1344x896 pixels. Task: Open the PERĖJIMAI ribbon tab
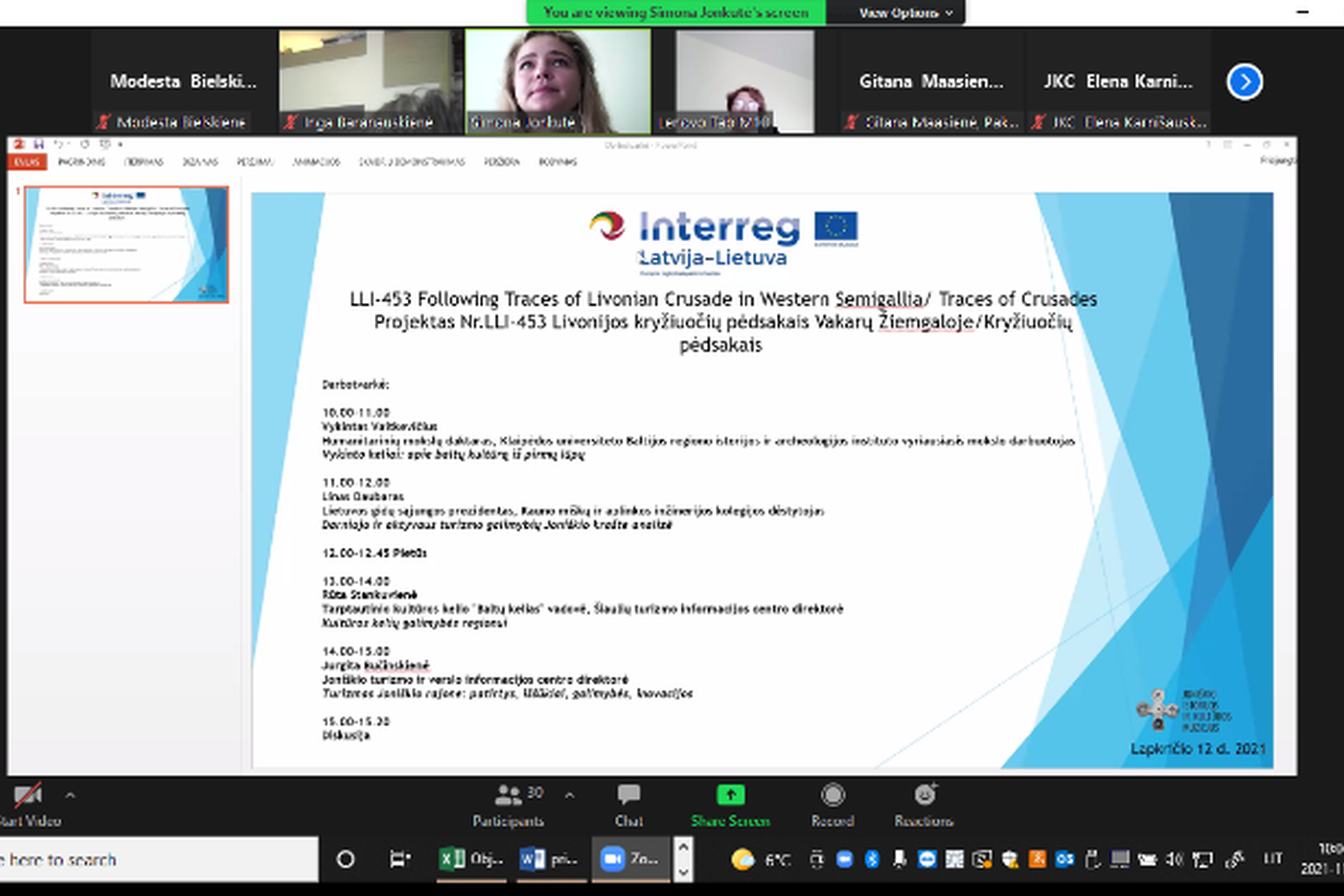[x=255, y=162]
